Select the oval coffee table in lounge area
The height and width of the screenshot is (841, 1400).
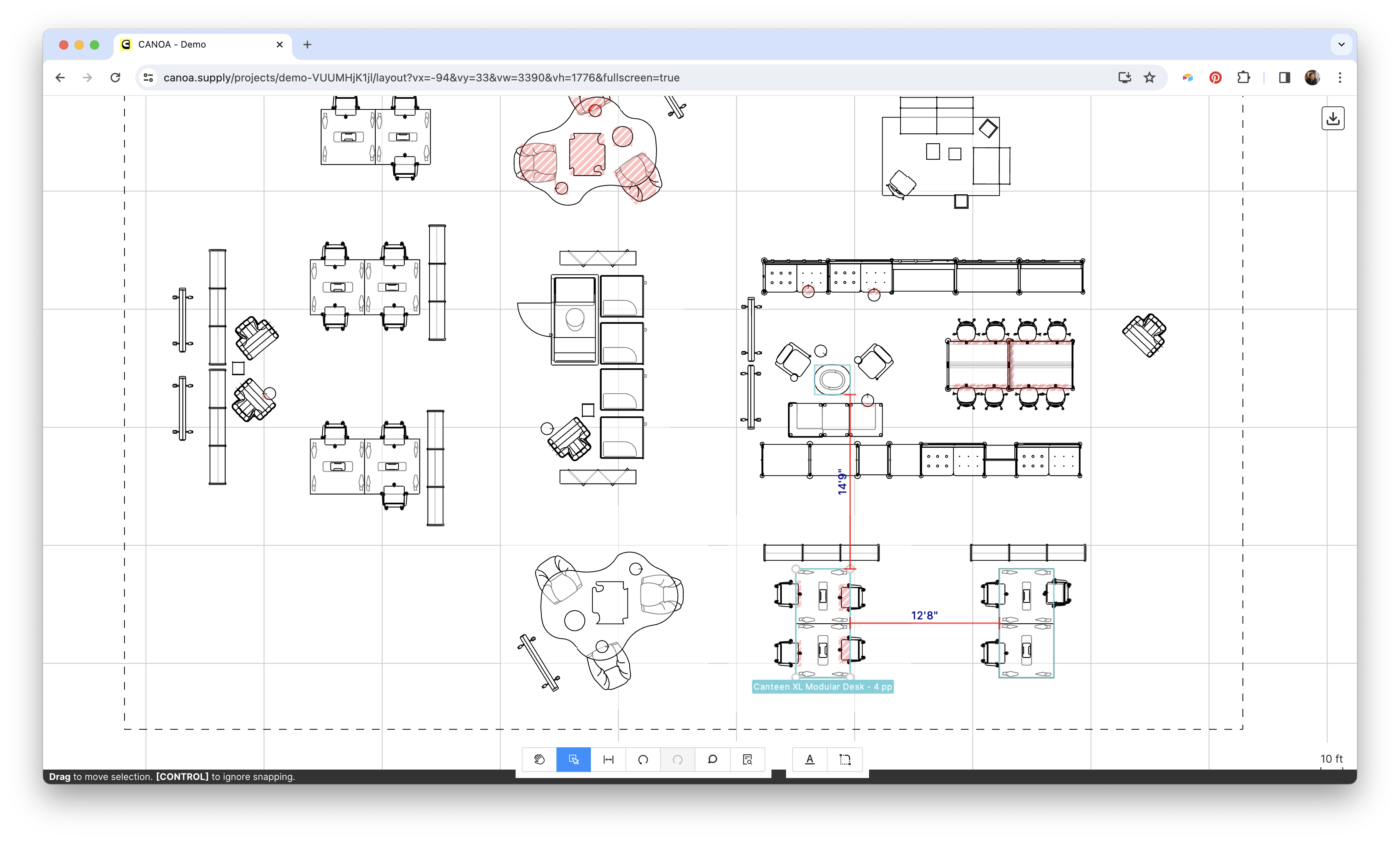pyautogui.click(x=832, y=380)
